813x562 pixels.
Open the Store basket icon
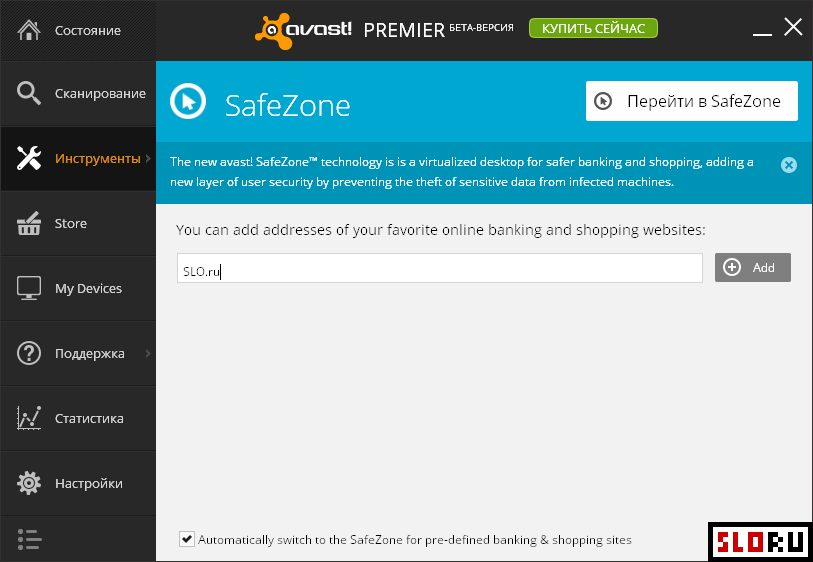click(29, 223)
